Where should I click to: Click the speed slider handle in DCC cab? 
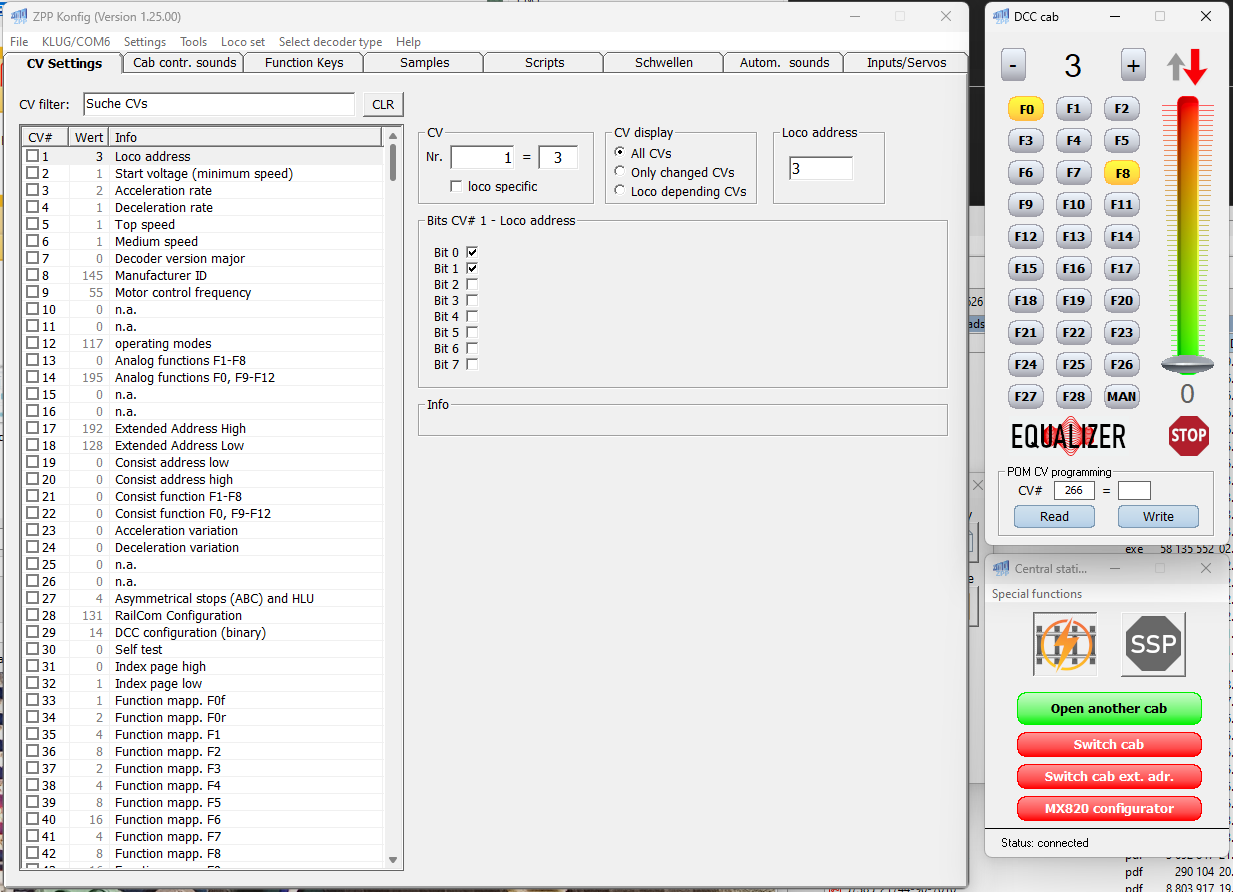(x=1187, y=364)
